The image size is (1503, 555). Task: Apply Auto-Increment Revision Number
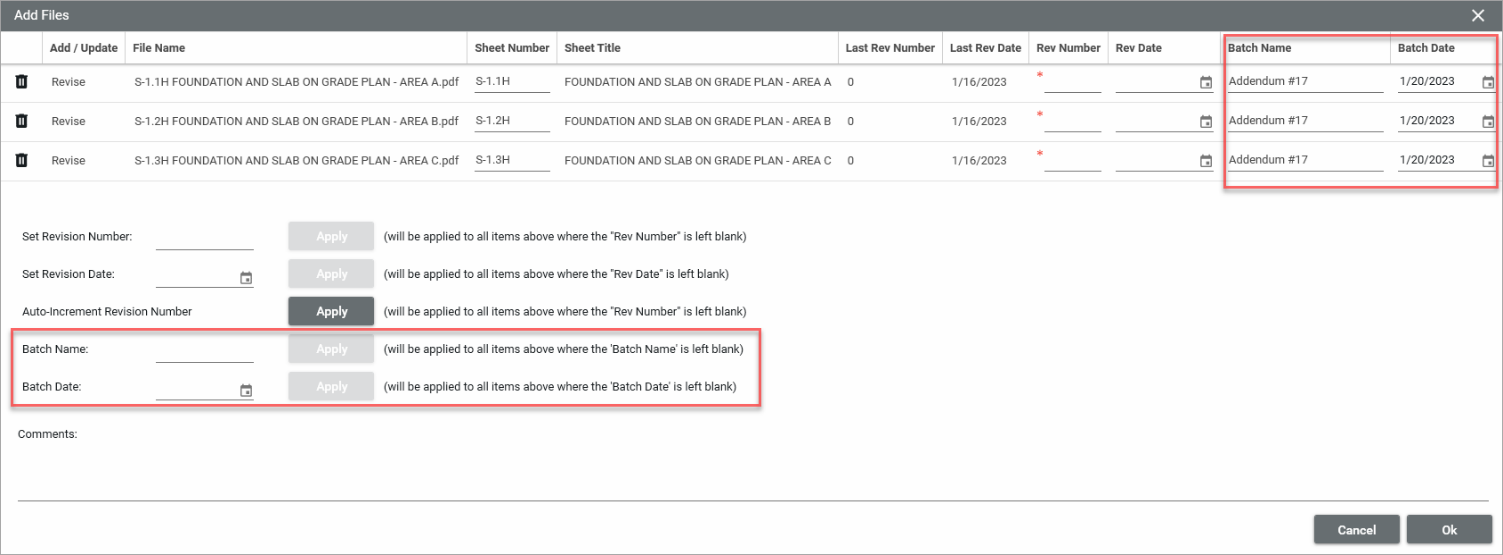(331, 311)
